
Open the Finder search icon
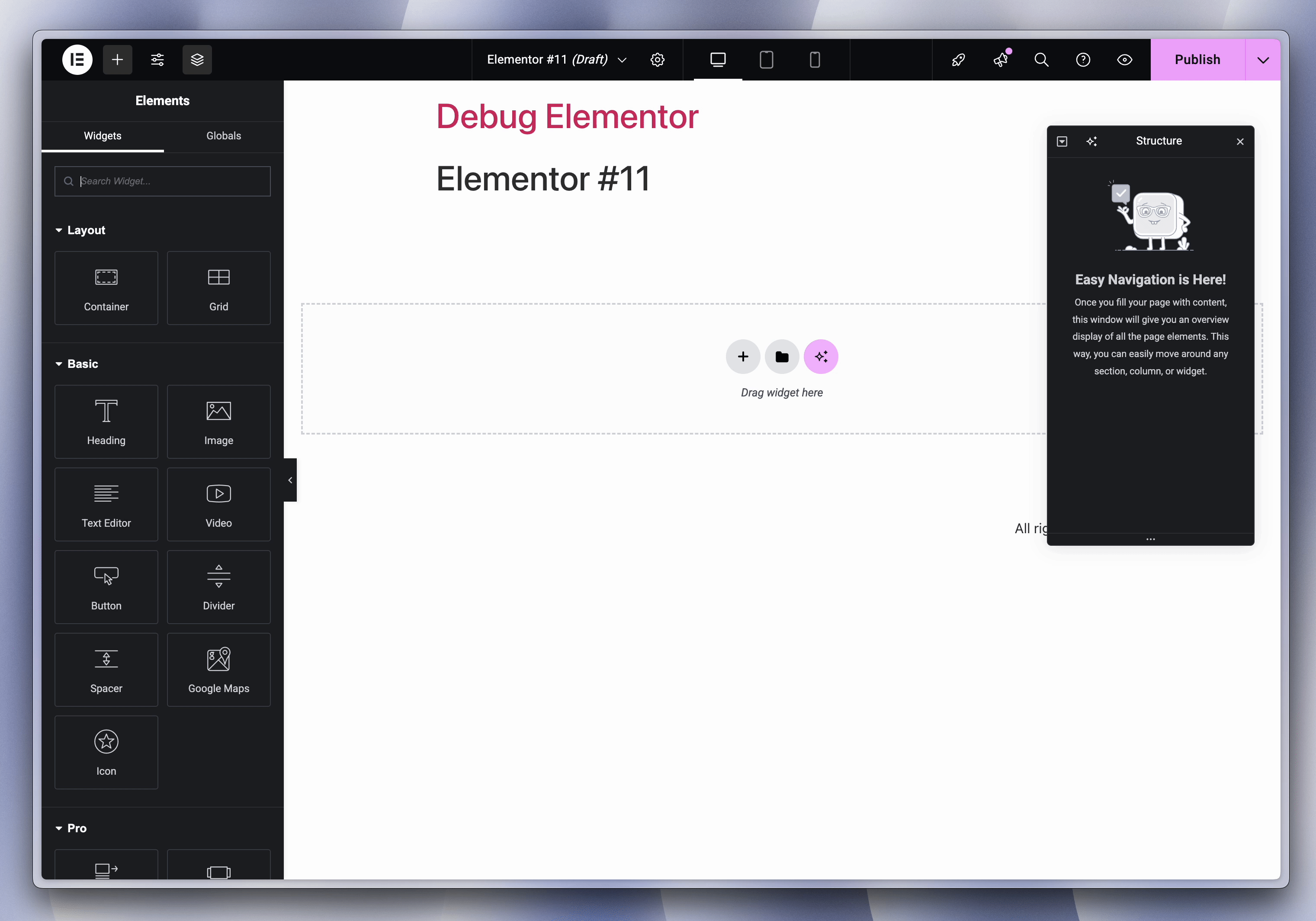point(1041,60)
